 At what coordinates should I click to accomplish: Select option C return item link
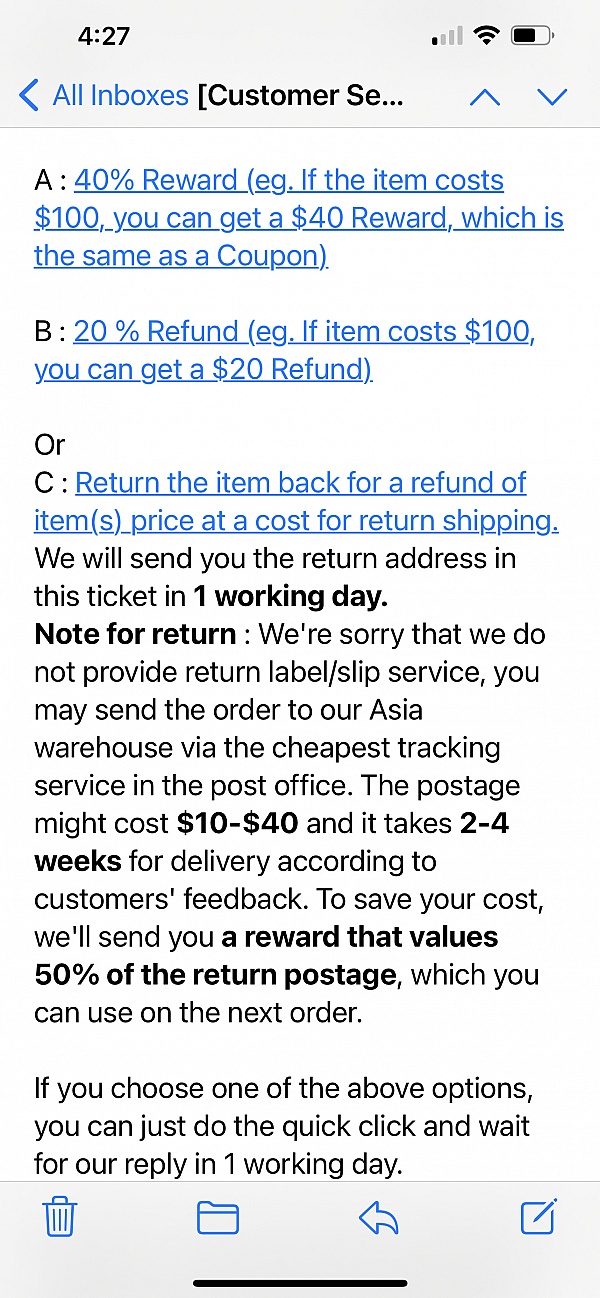pos(300,502)
